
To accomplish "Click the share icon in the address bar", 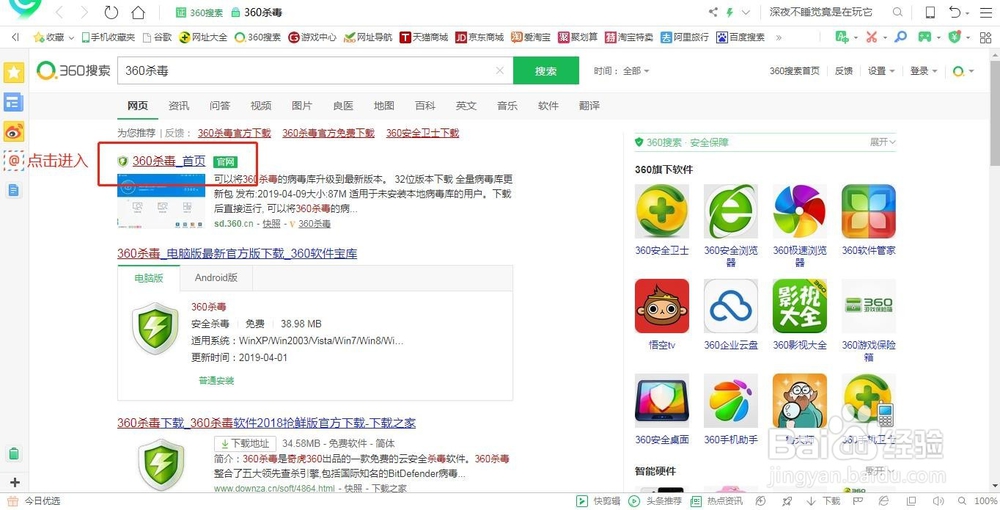I will click(713, 12).
